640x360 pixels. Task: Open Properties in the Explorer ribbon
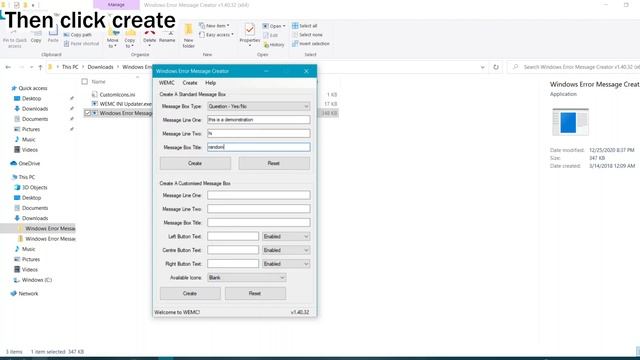point(249,35)
